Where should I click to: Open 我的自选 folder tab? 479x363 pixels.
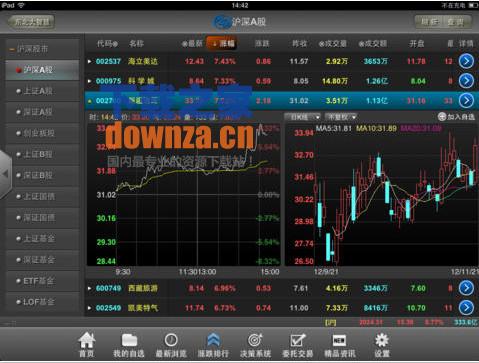coord(129,345)
